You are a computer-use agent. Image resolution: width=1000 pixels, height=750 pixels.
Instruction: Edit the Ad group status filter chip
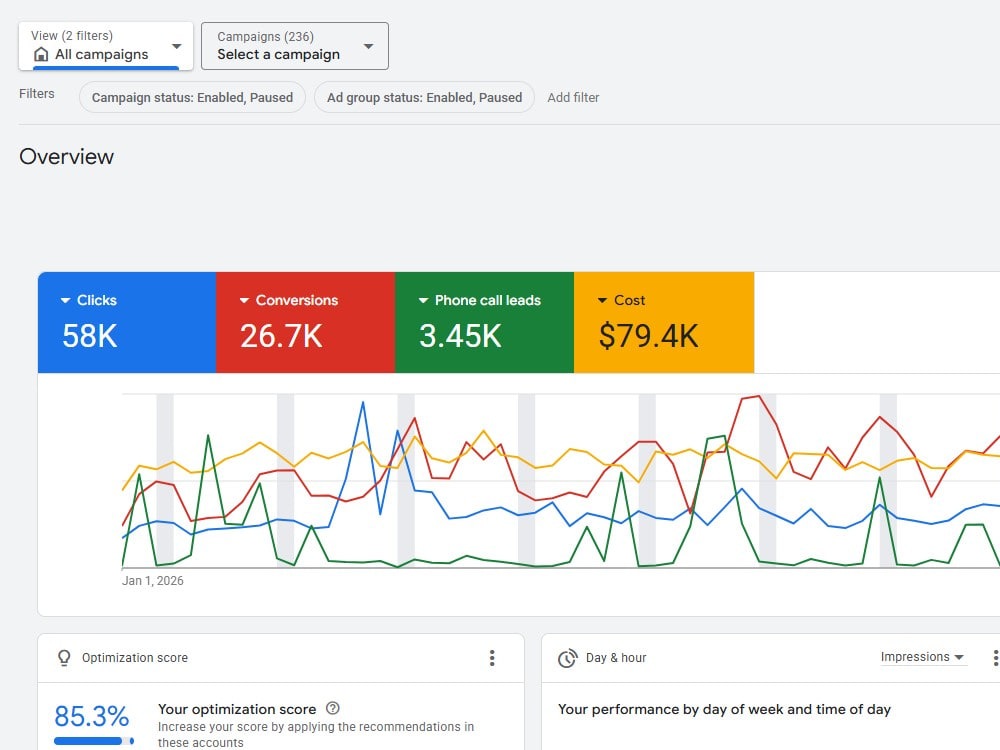(424, 98)
